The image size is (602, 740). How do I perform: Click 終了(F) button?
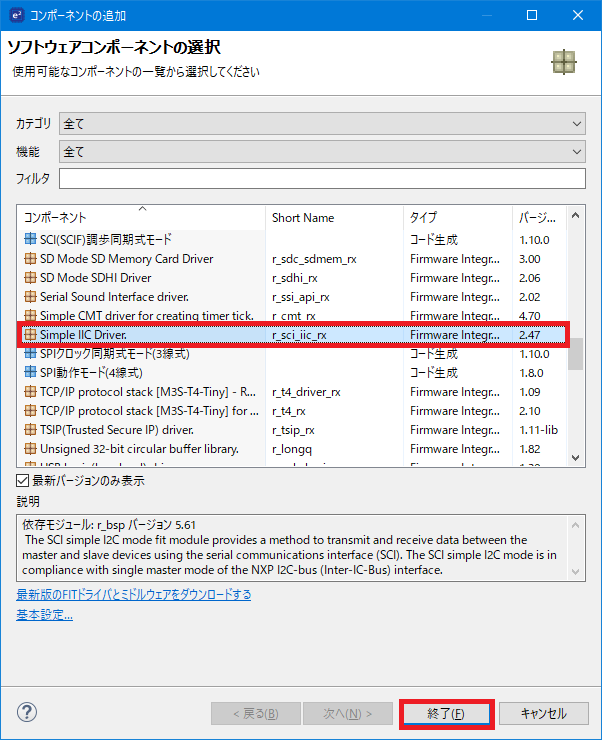446,713
